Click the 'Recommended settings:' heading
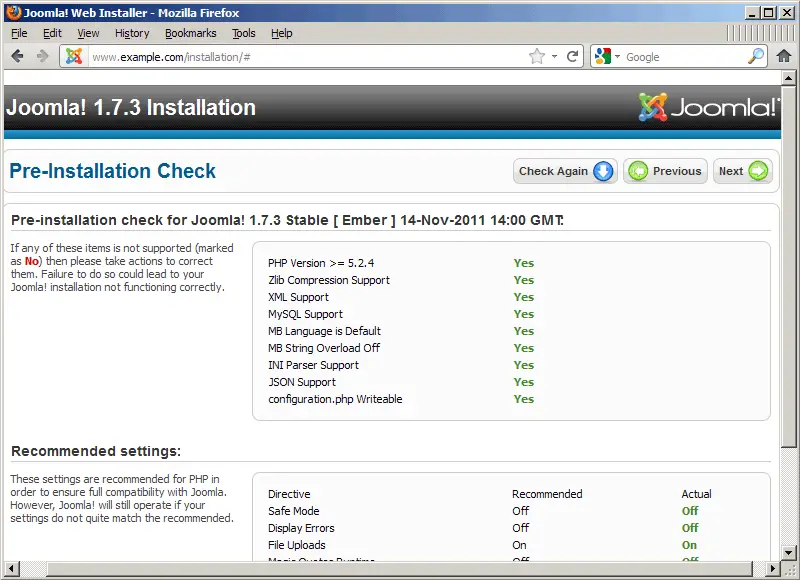This screenshot has height=580, width=800. point(96,451)
